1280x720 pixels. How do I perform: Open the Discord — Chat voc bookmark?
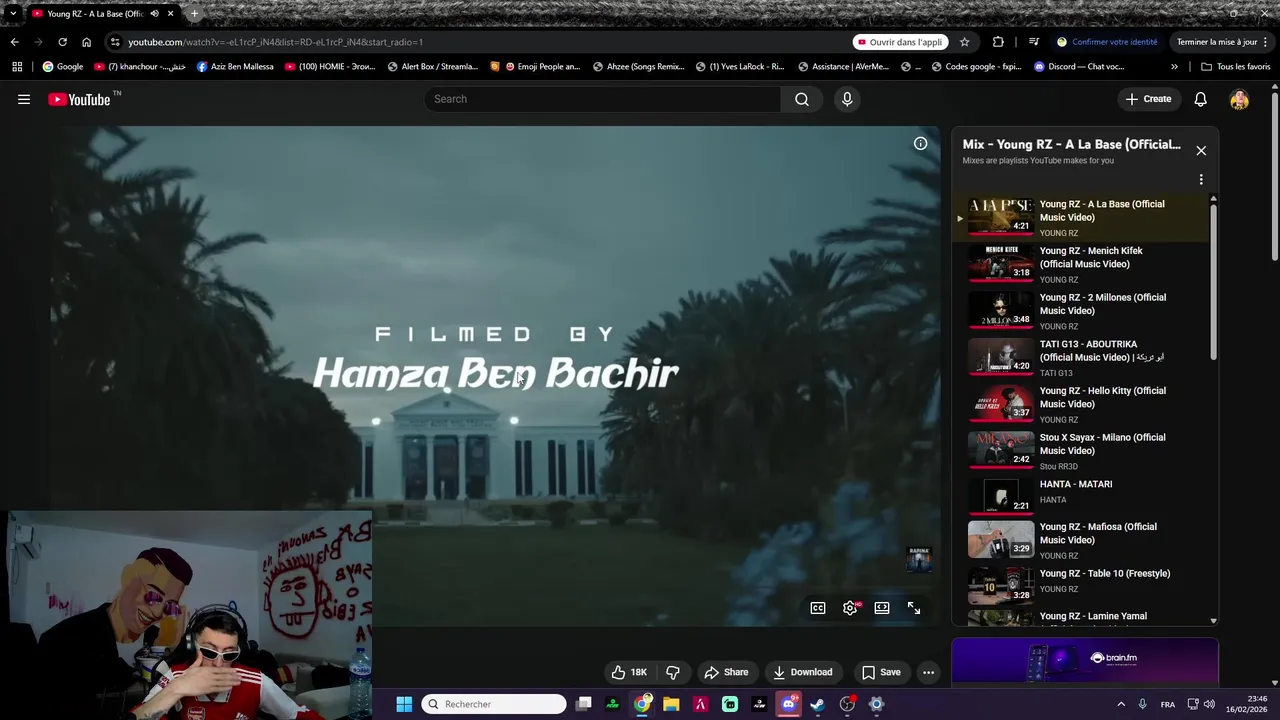1079,67
